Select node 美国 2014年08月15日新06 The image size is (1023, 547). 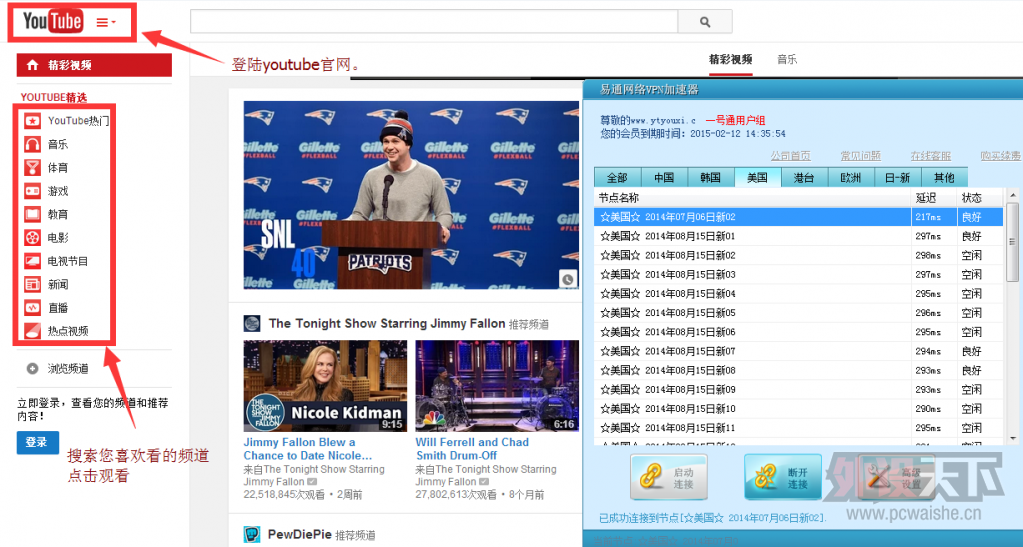coord(799,332)
